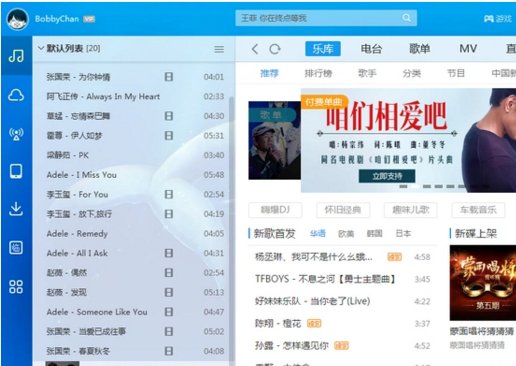Open the game controller icon
The image size is (516, 366).
tap(489, 19)
